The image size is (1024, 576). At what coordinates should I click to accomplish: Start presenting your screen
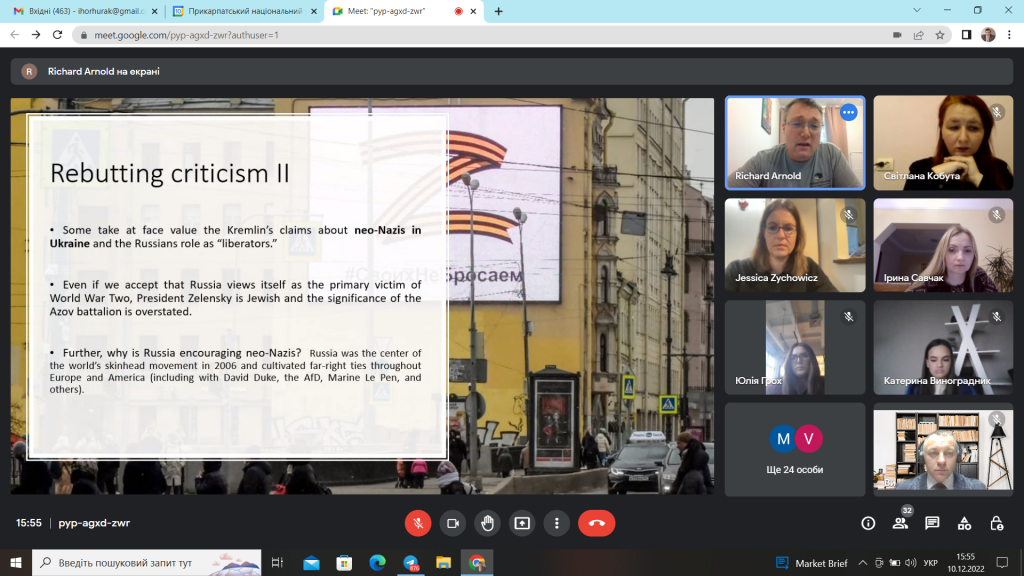click(522, 523)
